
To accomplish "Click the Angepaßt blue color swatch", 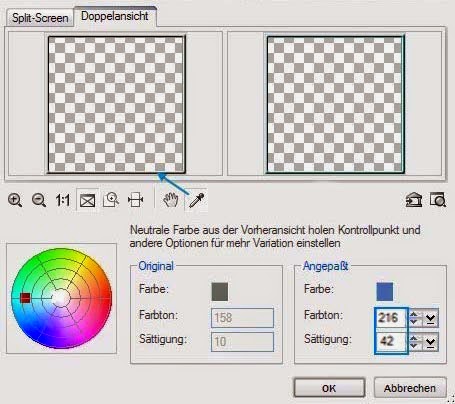I will pos(385,291).
